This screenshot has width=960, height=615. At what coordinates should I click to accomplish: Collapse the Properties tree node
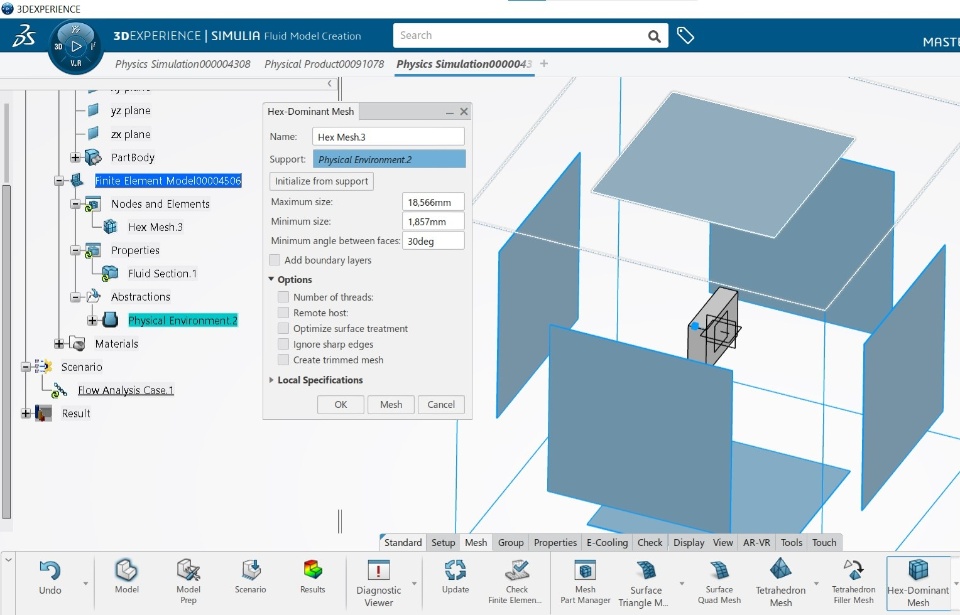click(75, 250)
